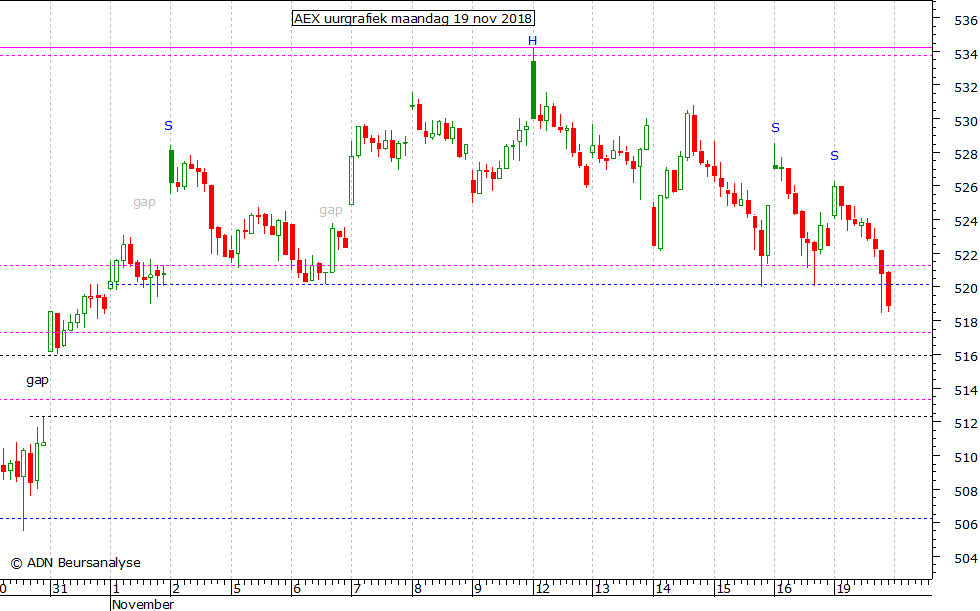Click the date label 16 on time axis

pyautogui.click(x=784, y=589)
